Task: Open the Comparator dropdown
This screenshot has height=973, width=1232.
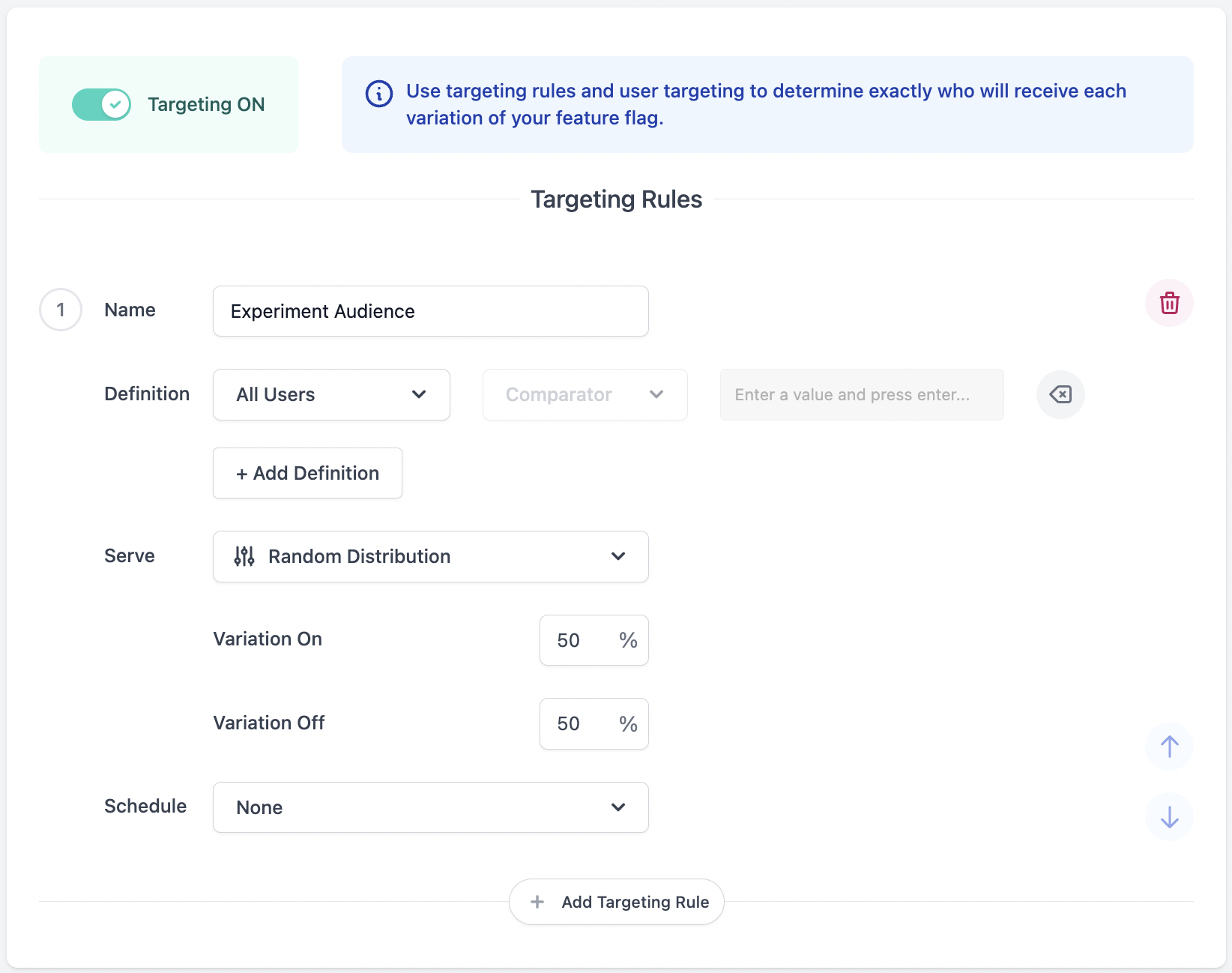Action: coord(585,394)
